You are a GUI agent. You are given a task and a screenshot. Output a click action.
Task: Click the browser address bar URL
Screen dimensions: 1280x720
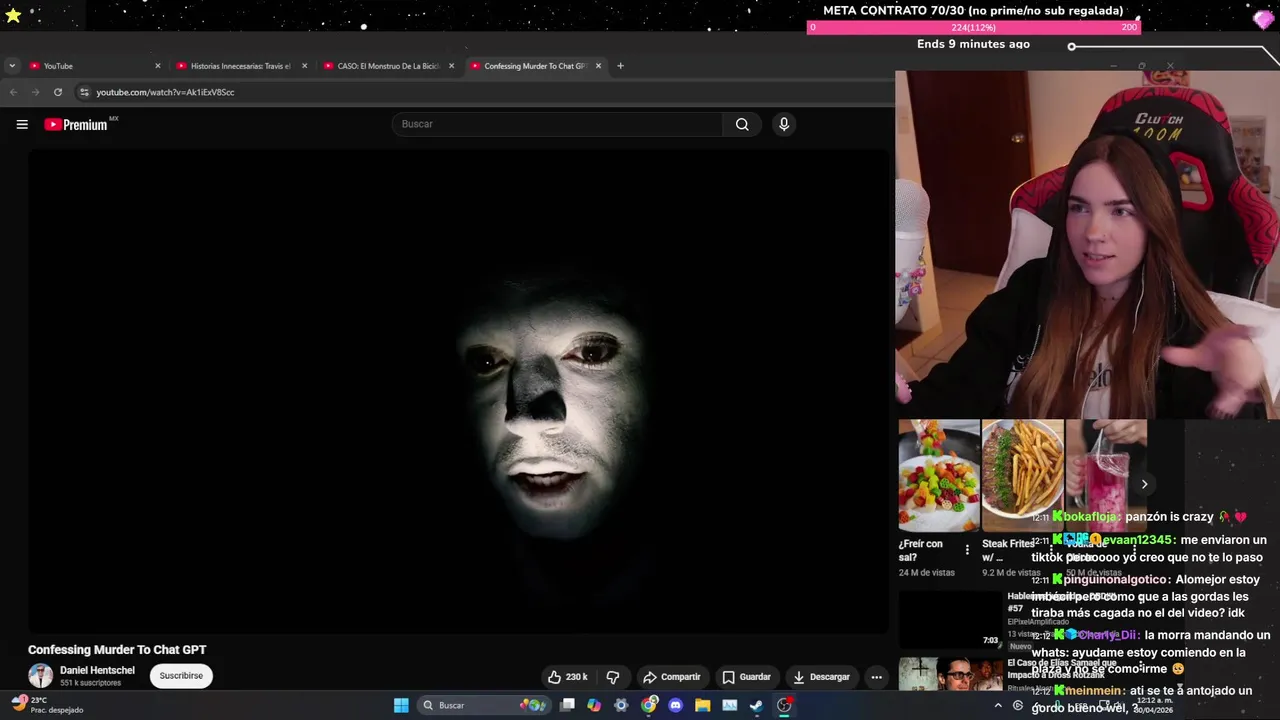click(x=165, y=92)
